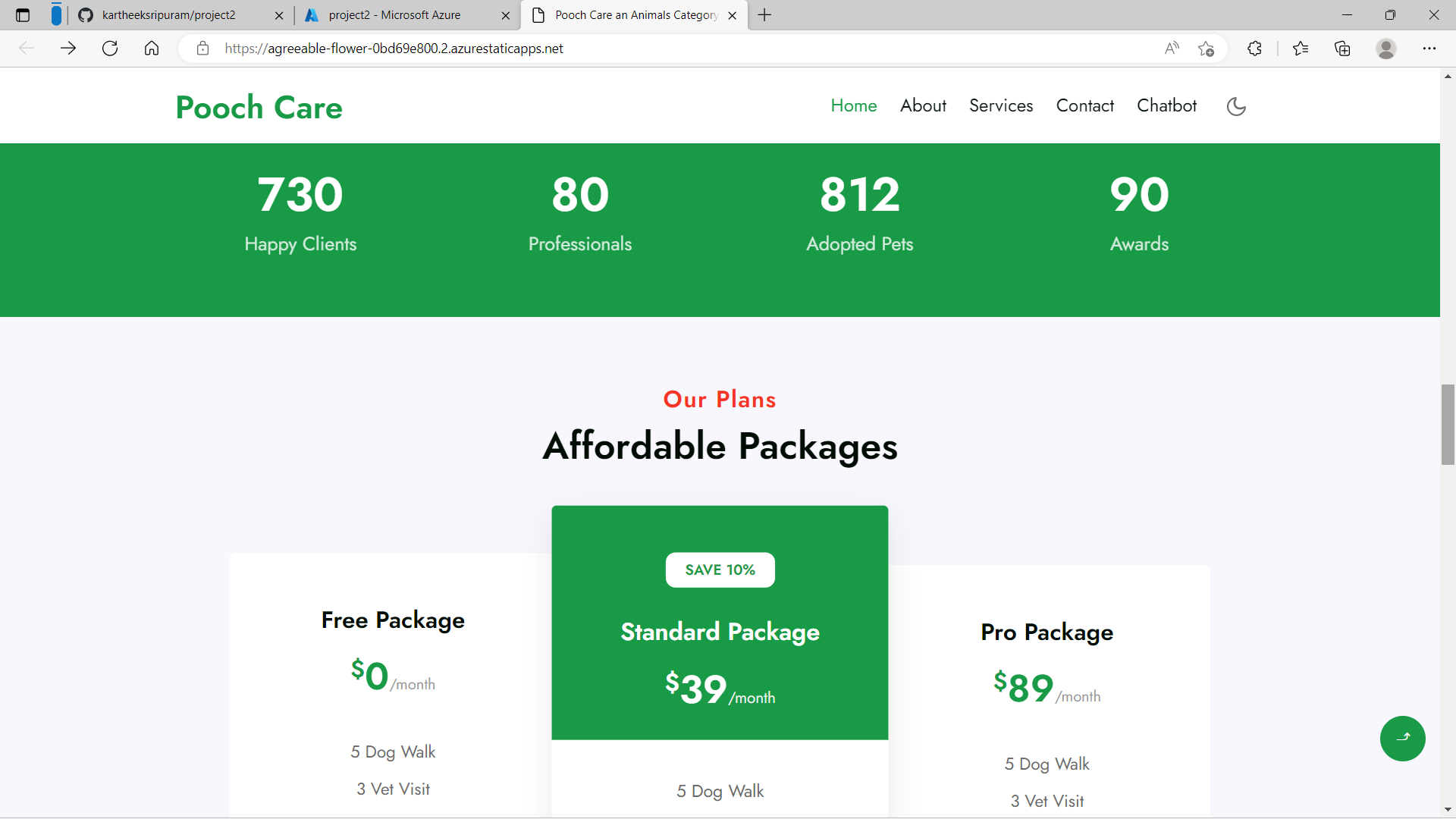1456x819 pixels.
Task: Close the Microsoft Azure tab
Action: pos(506,15)
